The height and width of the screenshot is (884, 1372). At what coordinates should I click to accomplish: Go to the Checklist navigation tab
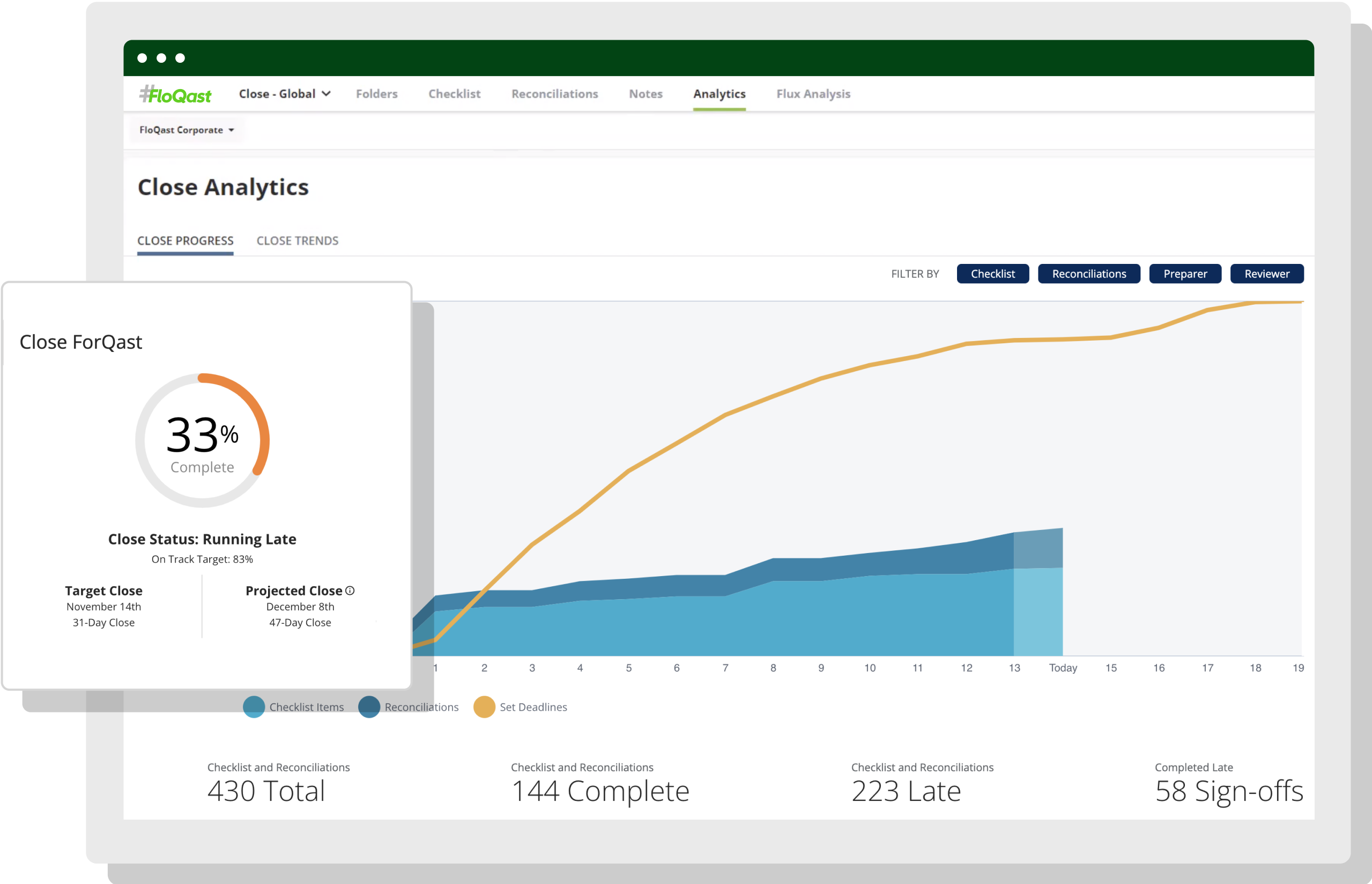454,93
